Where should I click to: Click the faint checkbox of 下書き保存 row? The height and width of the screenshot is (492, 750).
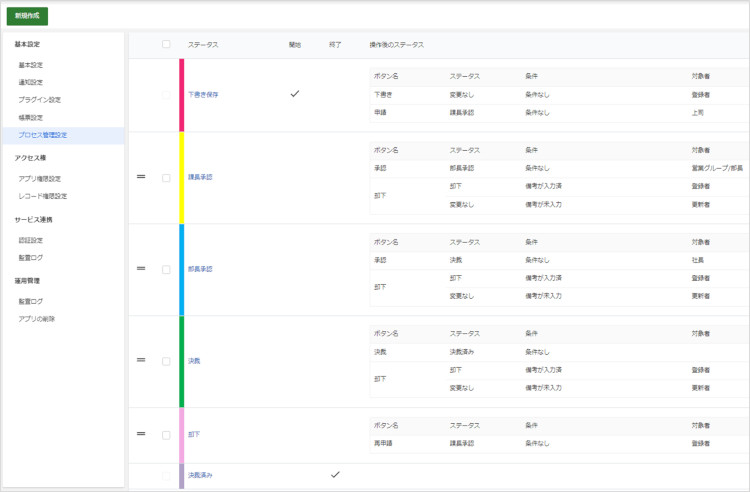(x=166, y=95)
